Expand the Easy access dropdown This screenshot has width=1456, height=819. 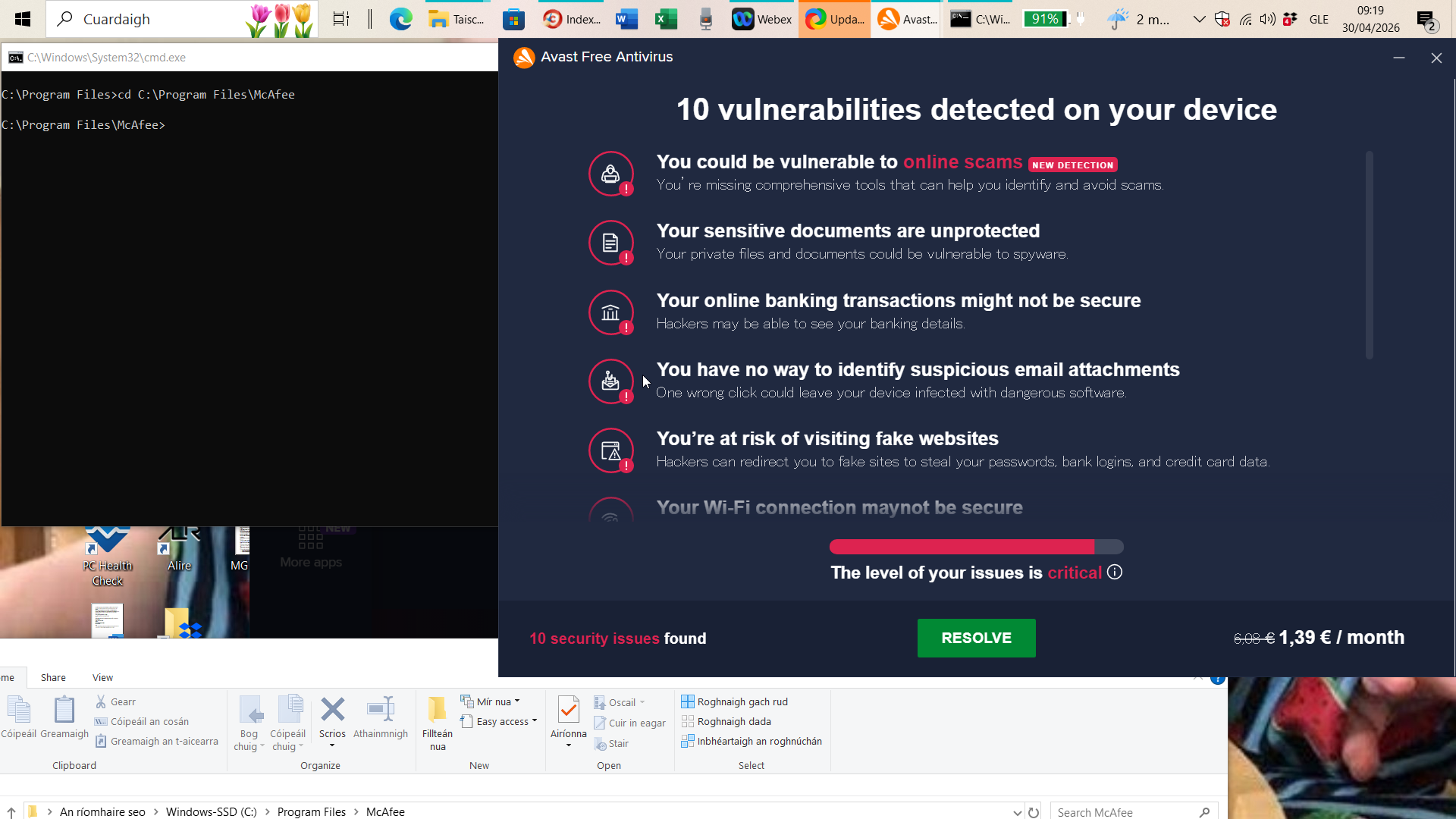[x=535, y=721]
